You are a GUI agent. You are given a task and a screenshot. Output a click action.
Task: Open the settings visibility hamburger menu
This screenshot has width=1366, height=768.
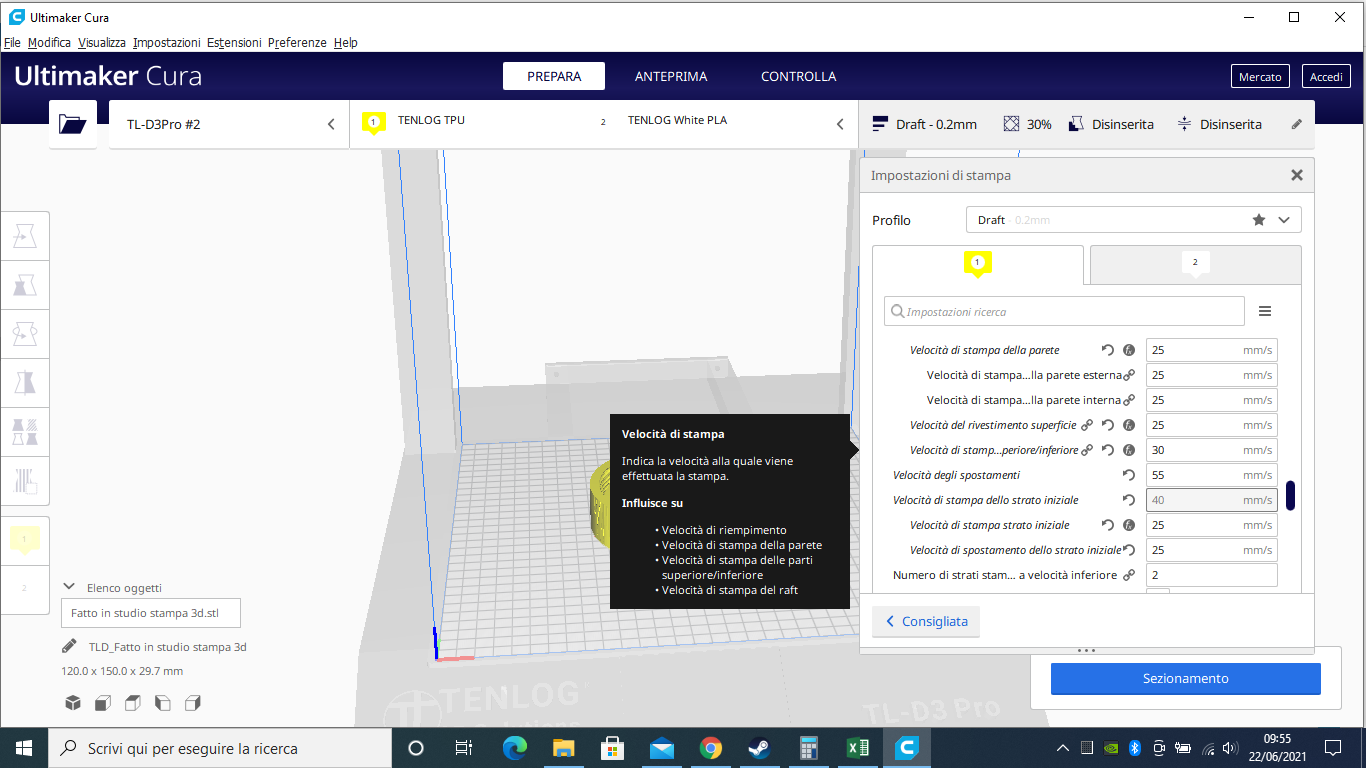coord(1265,312)
